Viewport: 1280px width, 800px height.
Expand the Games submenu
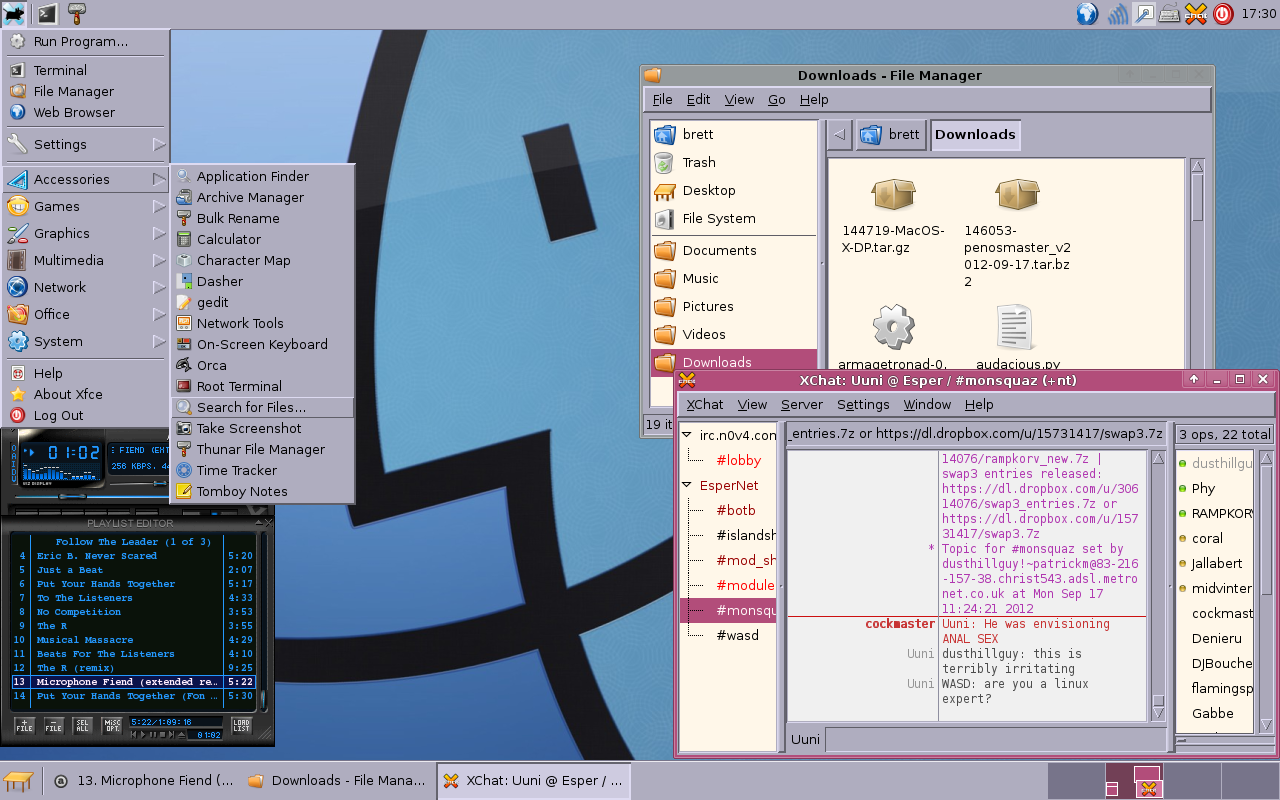86,206
